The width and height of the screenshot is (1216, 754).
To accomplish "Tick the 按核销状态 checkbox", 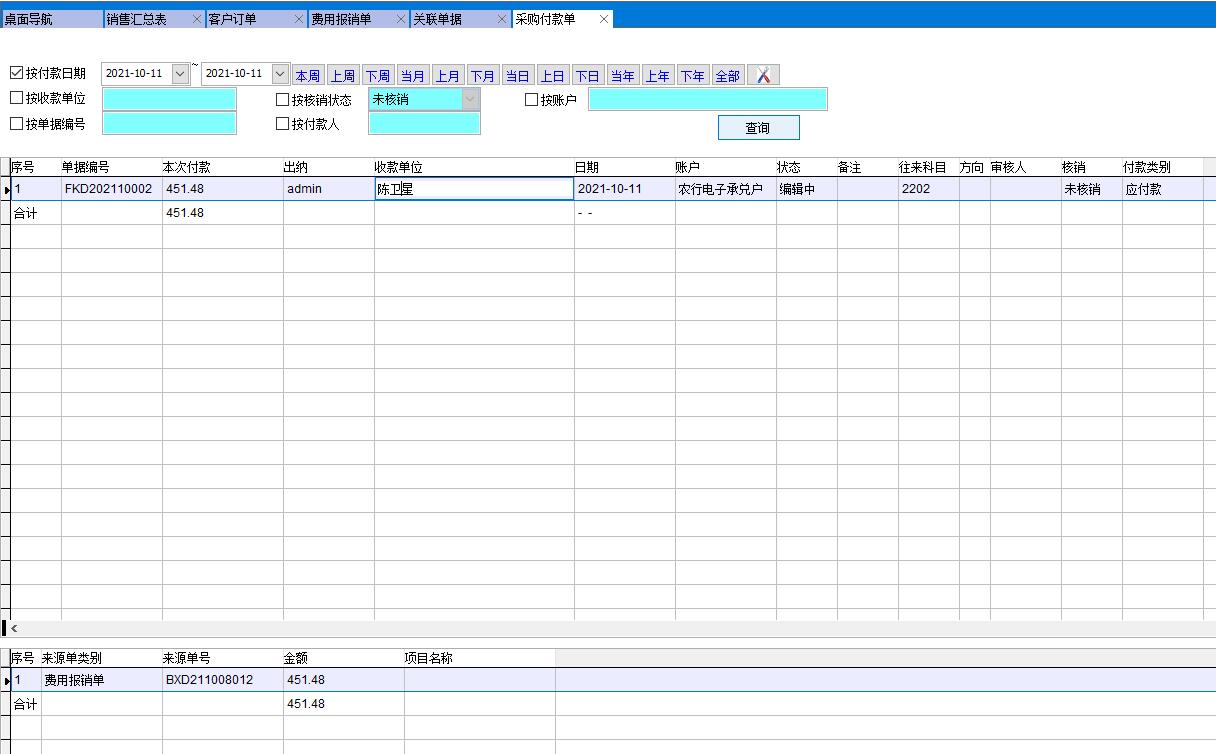I will [282, 99].
